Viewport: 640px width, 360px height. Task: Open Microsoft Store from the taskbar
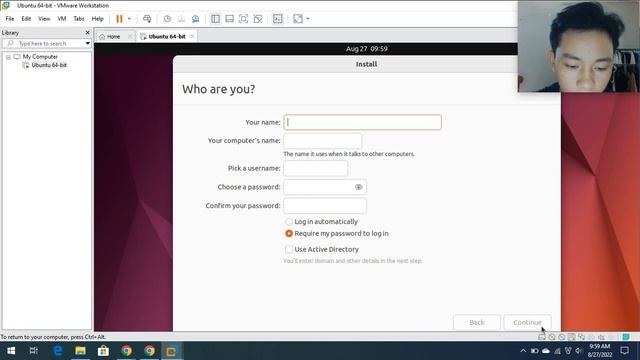coord(103,351)
